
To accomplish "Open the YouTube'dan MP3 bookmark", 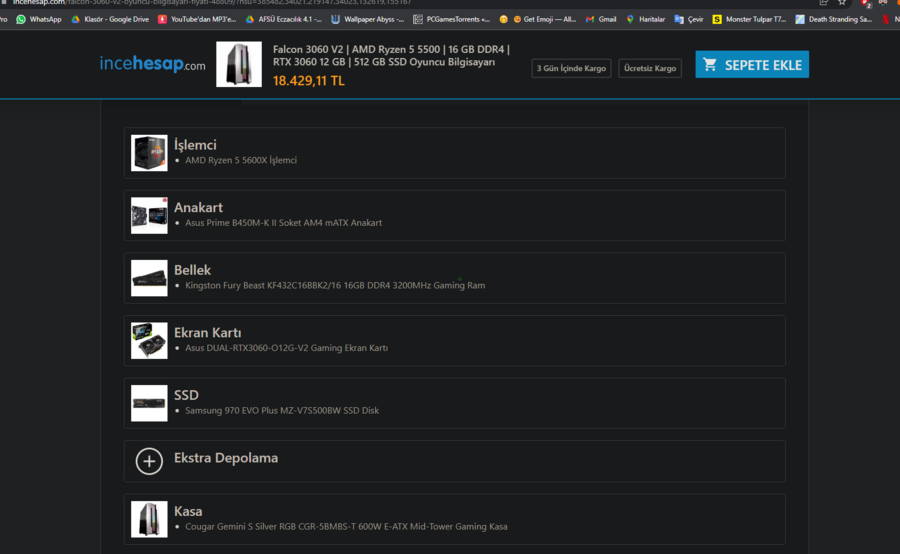I will [197, 19].
